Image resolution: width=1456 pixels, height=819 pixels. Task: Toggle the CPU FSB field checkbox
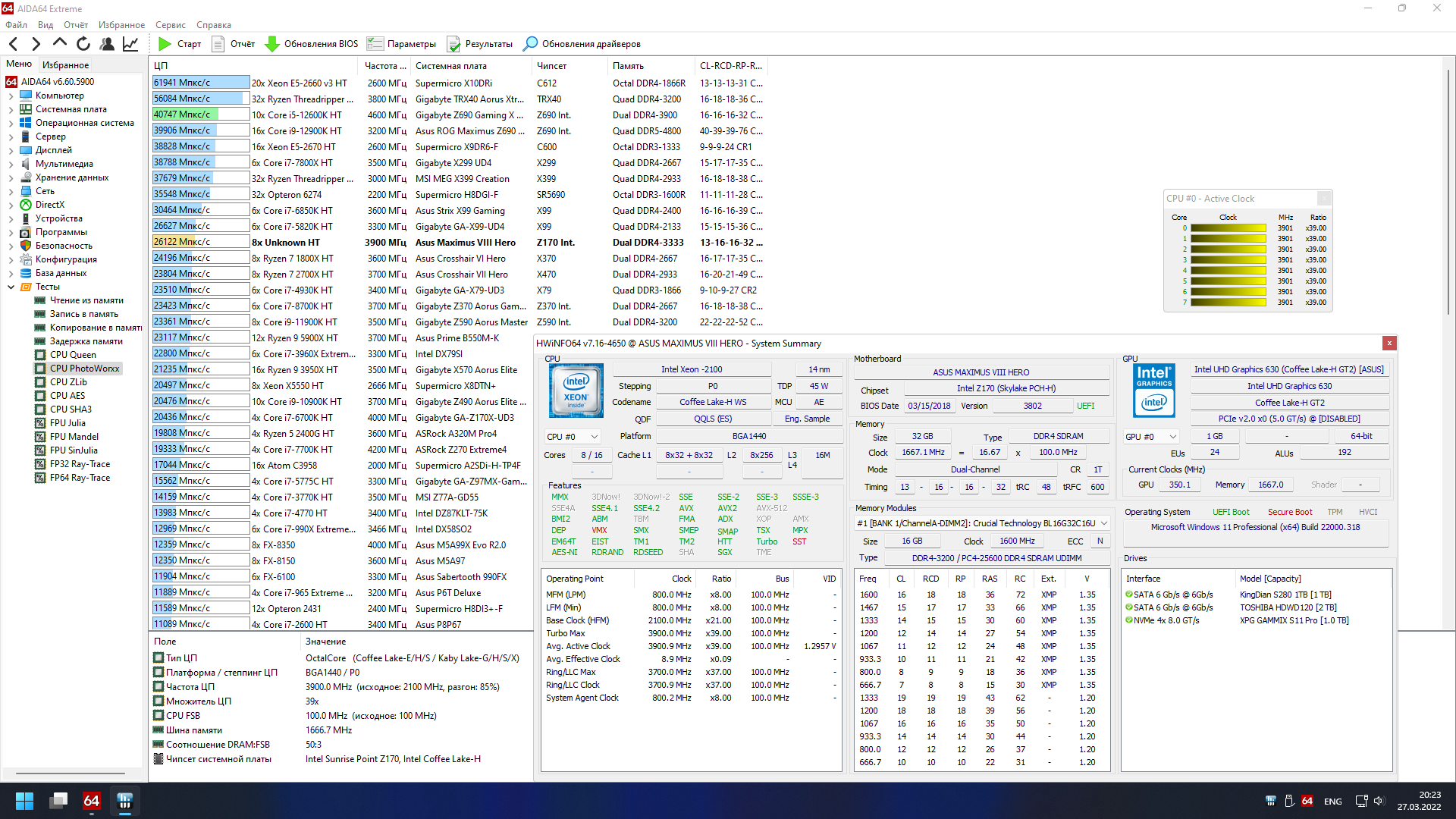click(x=158, y=715)
